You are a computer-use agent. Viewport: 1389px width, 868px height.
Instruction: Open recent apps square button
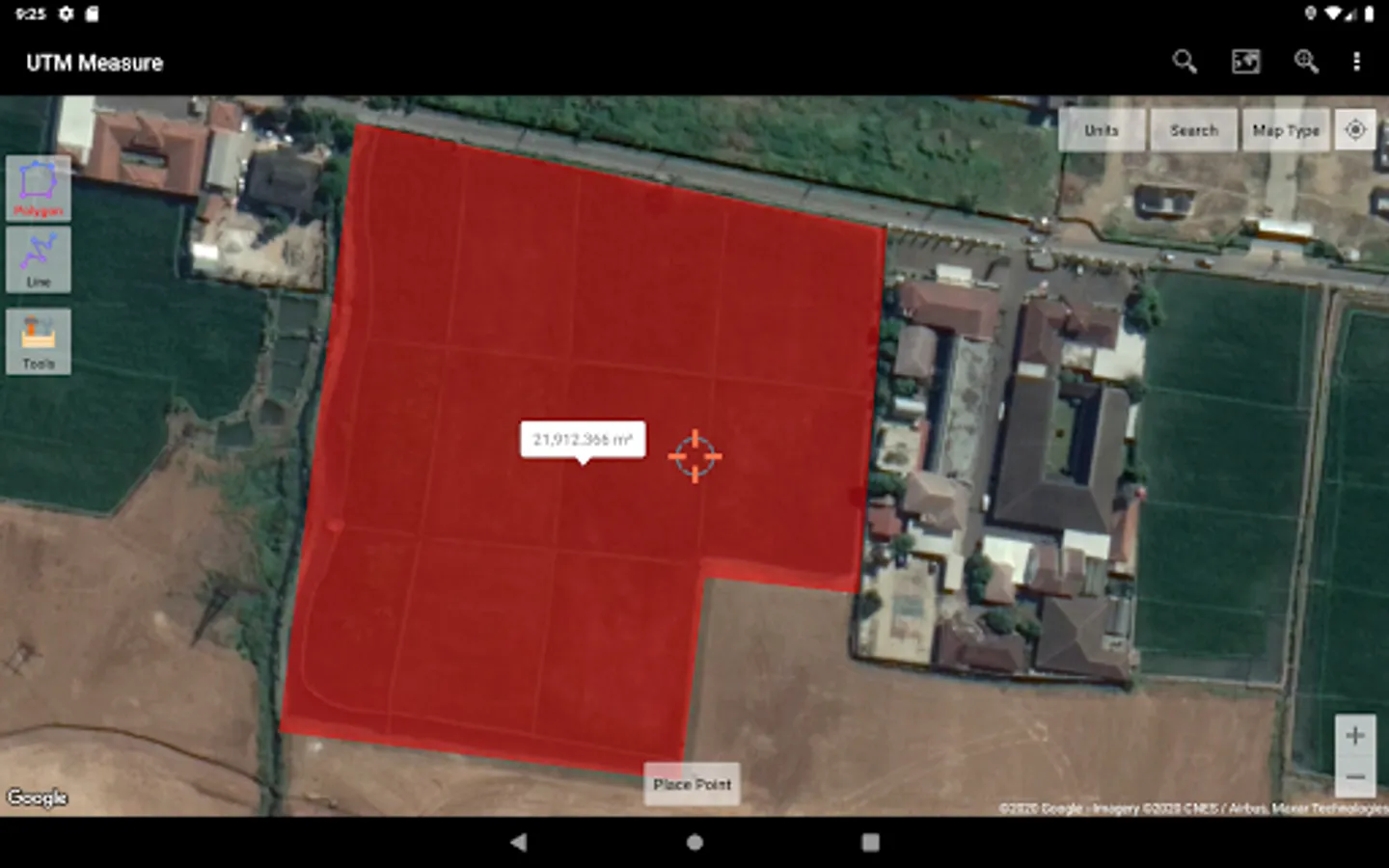(870, 842)
